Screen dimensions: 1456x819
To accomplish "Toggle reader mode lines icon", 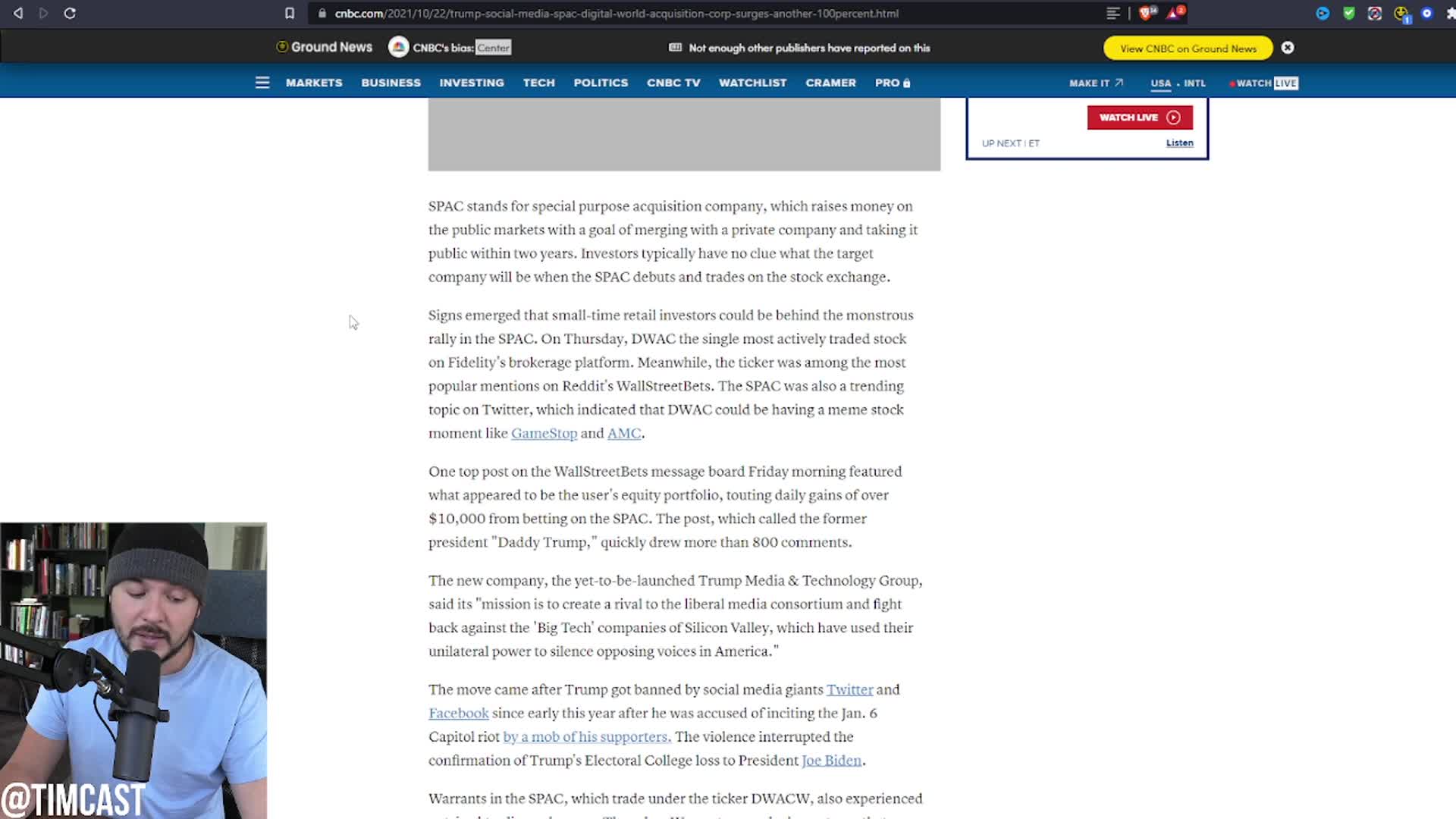I will (1112, 13).
